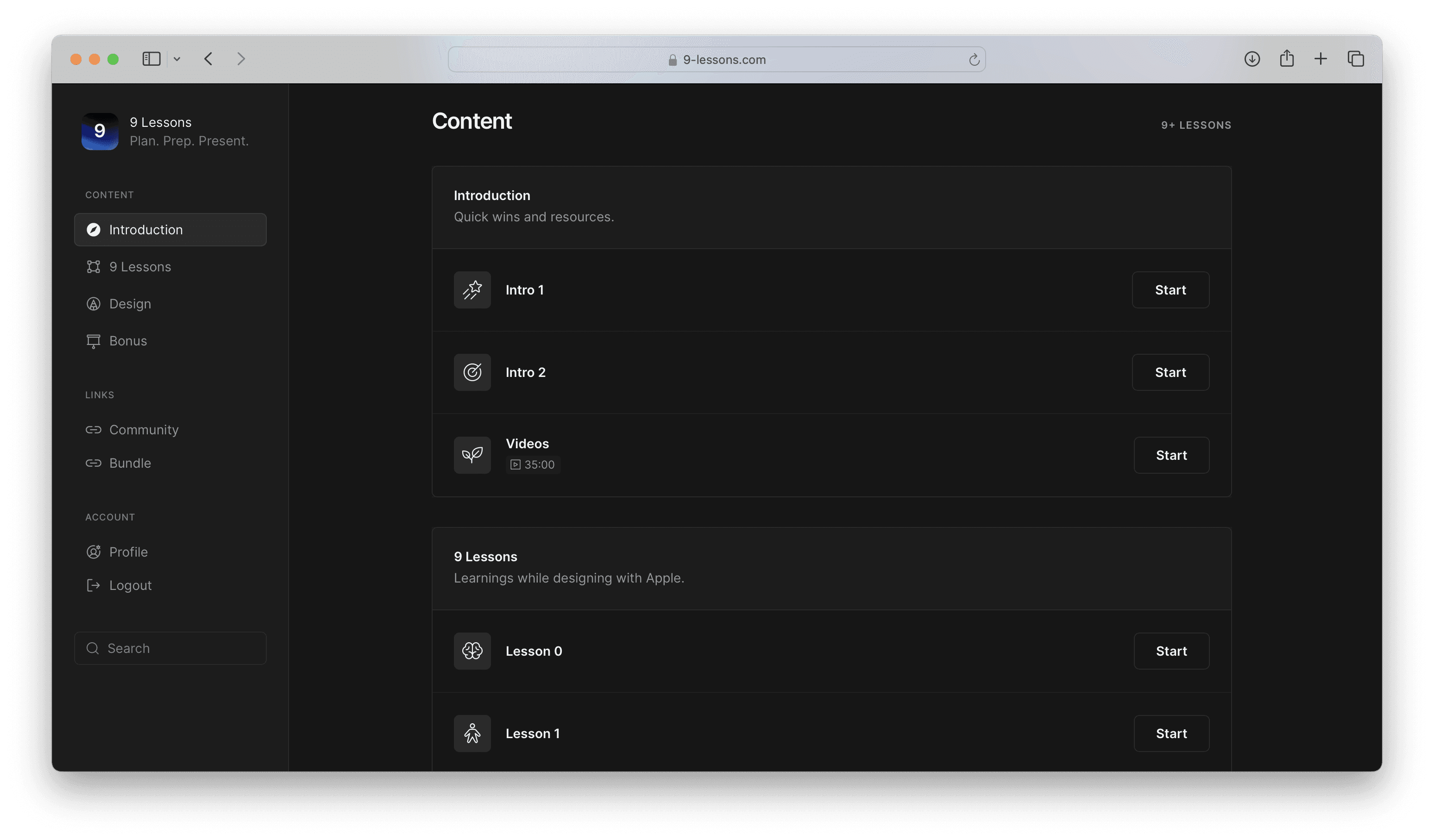Image resolution: width=1434 pixels, height=840 pixels.
Task: Click the leaf sprout icon beside Videos
Action: click(472, 455)
